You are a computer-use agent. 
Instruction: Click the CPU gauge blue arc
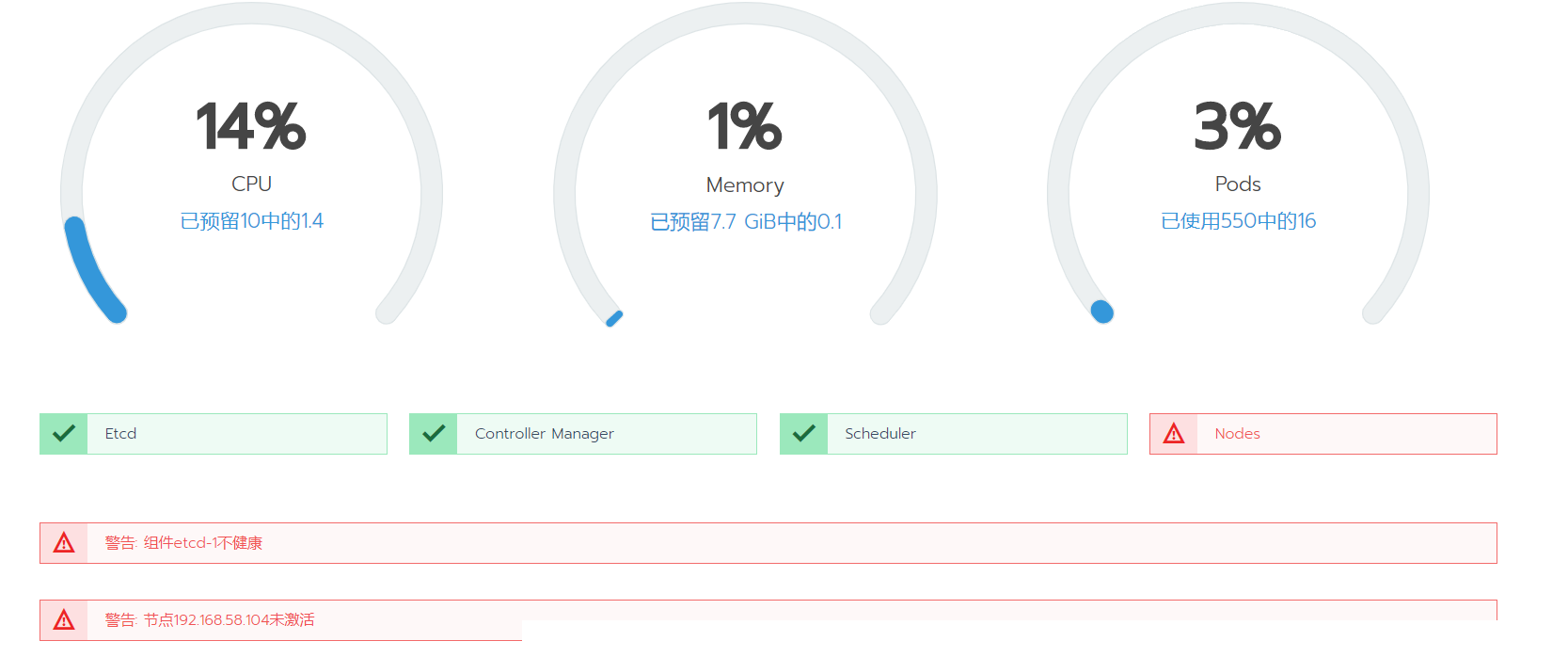click(x=87, y=271)
